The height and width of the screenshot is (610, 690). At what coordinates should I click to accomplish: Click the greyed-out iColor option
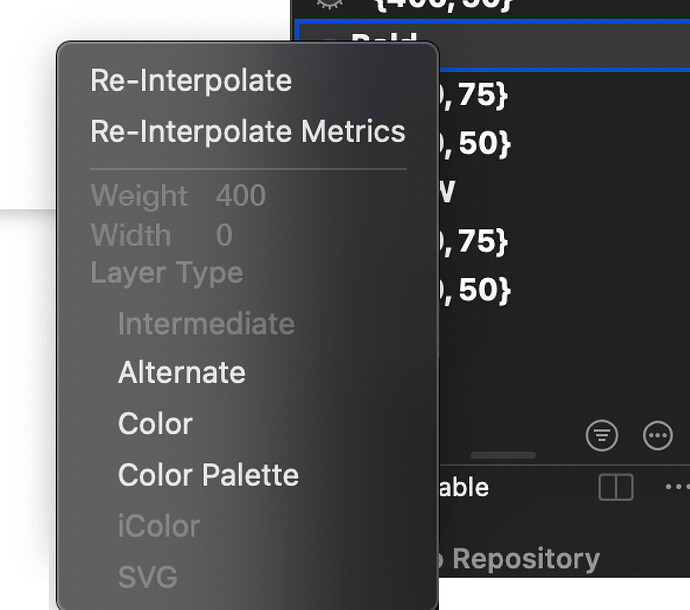click(158, 526)
